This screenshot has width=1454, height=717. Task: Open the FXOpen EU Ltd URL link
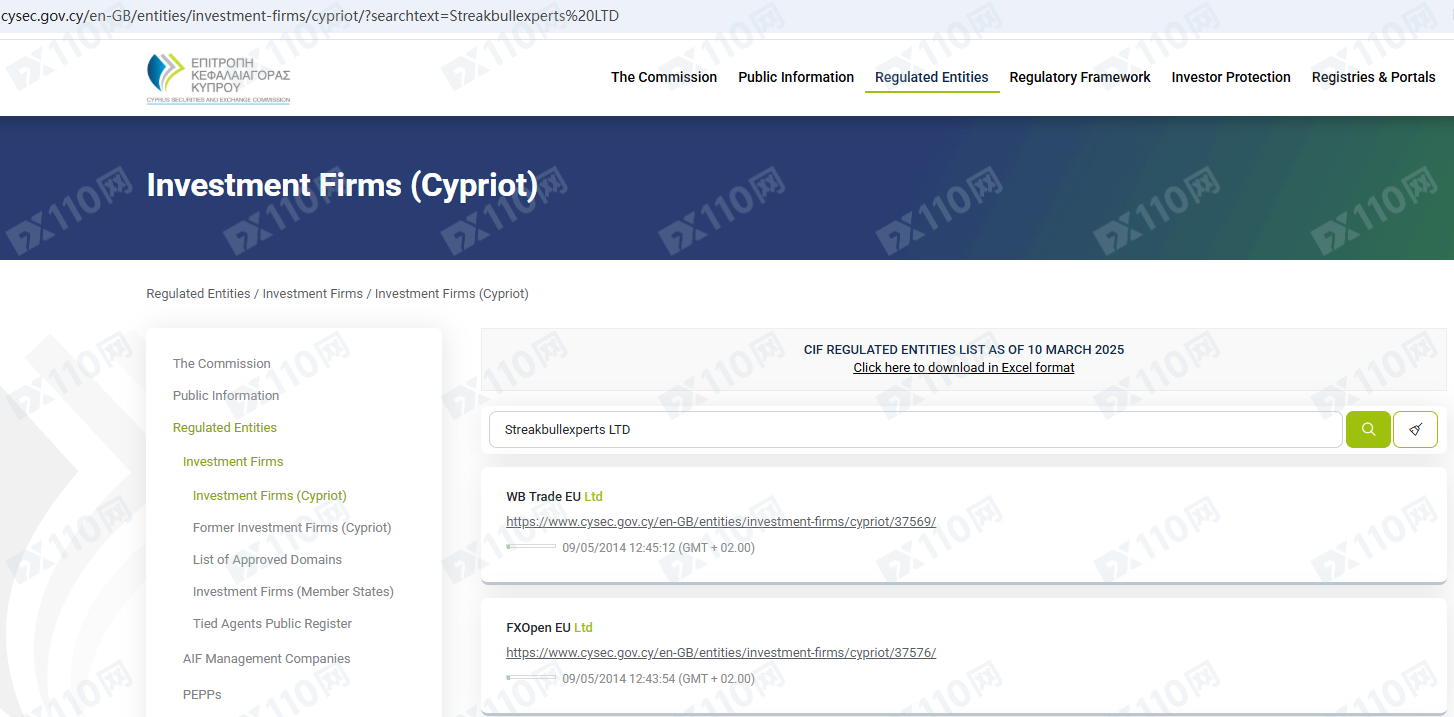(x=721, y=652)
